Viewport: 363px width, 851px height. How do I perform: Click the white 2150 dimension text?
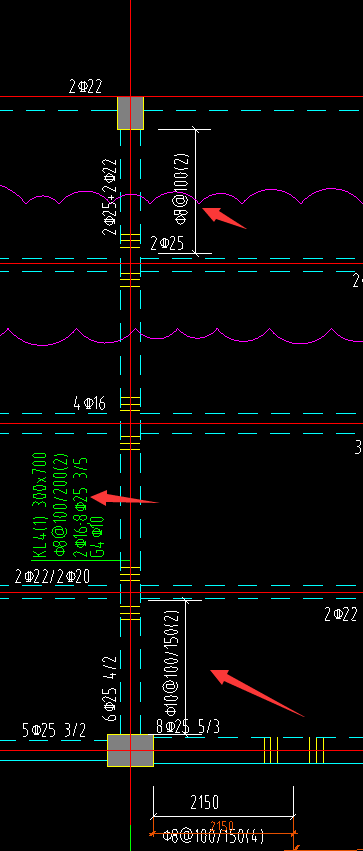pos(205,802)
